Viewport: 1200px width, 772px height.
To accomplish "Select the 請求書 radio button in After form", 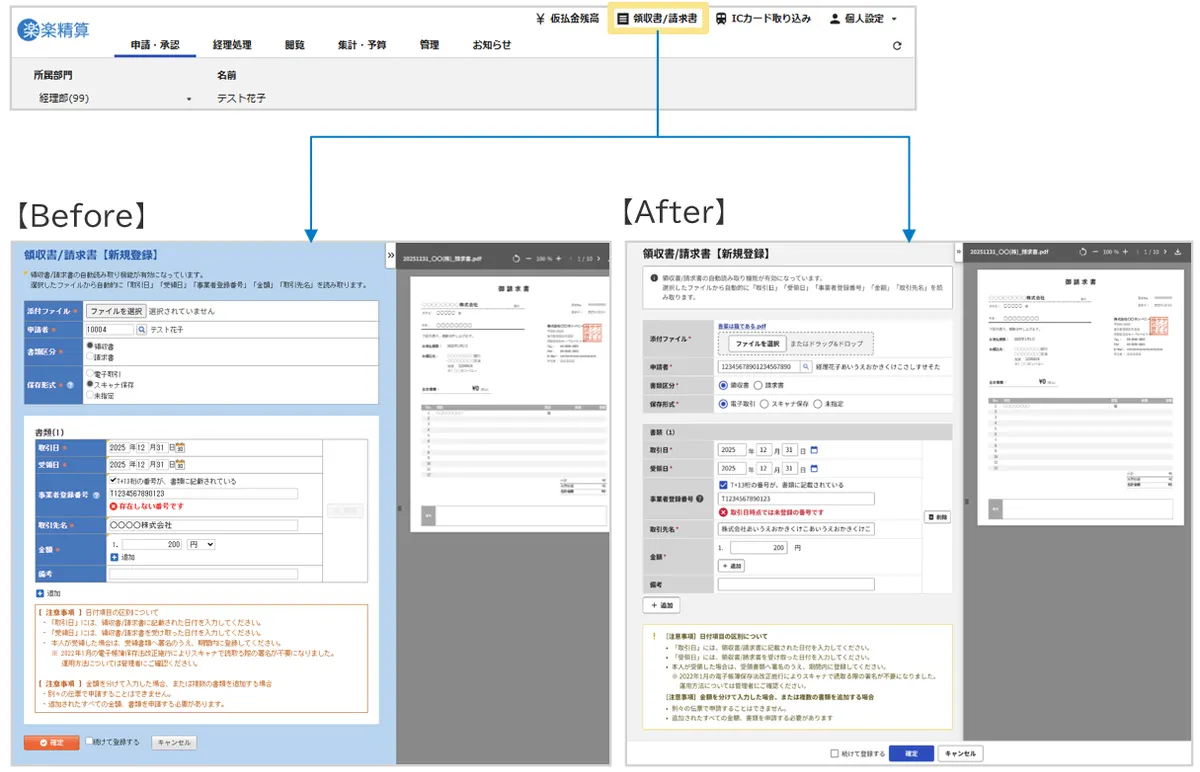I will tap(760, 385).
